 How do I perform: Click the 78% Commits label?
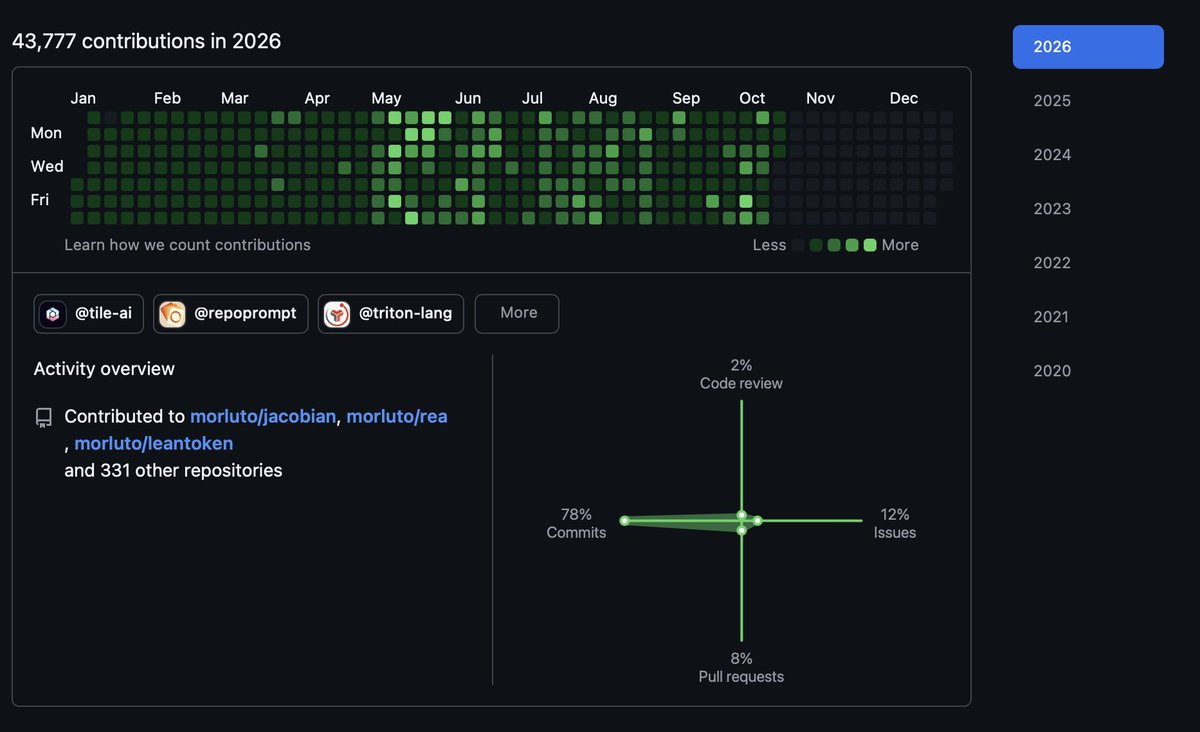(576, 524)
